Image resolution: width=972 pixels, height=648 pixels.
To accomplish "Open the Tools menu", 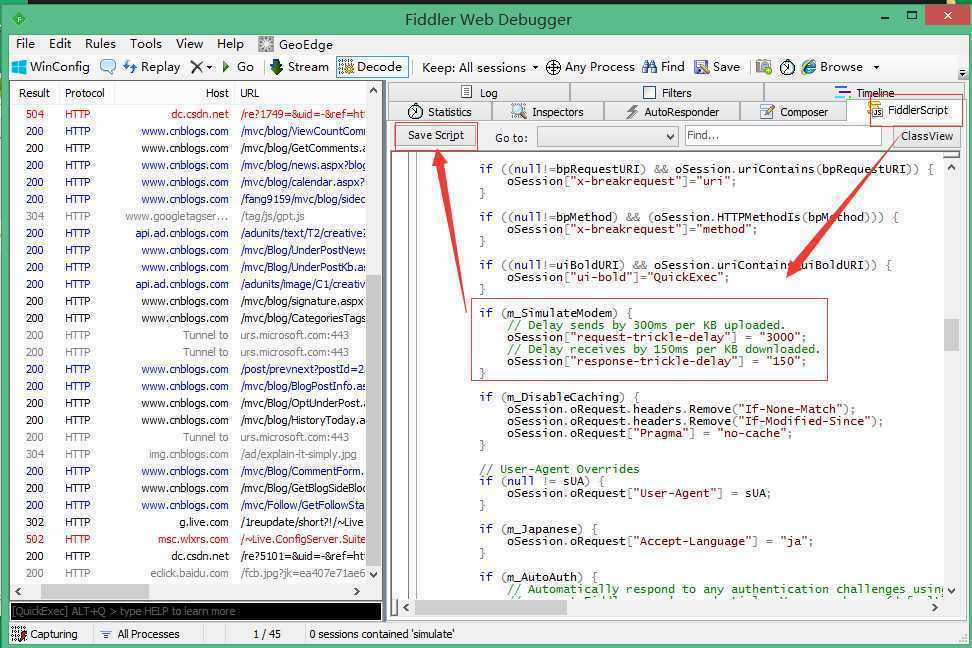I will 146,43.
